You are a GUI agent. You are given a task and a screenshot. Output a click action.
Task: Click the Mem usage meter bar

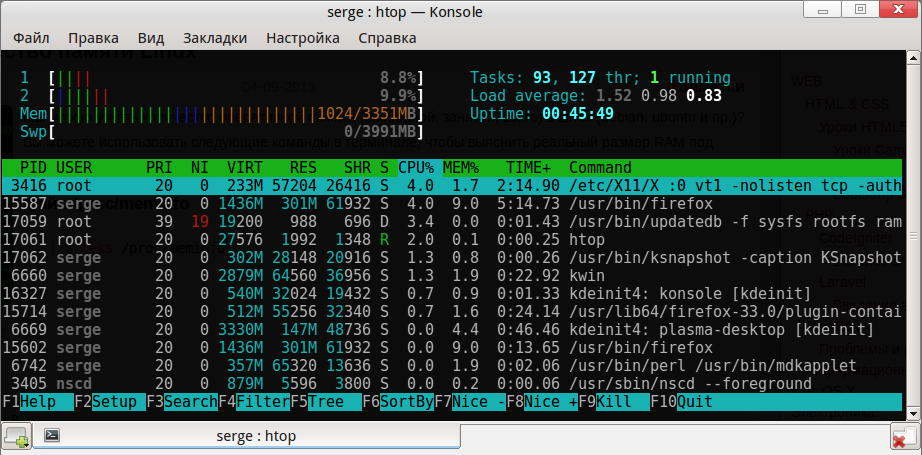[x=236, y=114]
